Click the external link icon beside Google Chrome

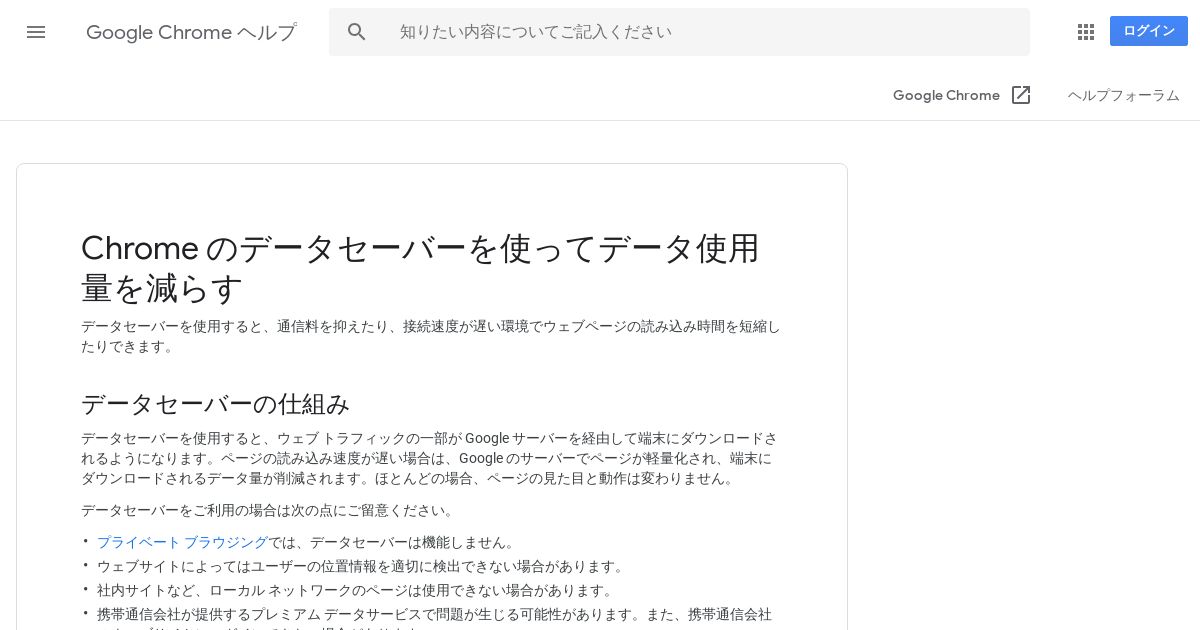point(1021,95)
